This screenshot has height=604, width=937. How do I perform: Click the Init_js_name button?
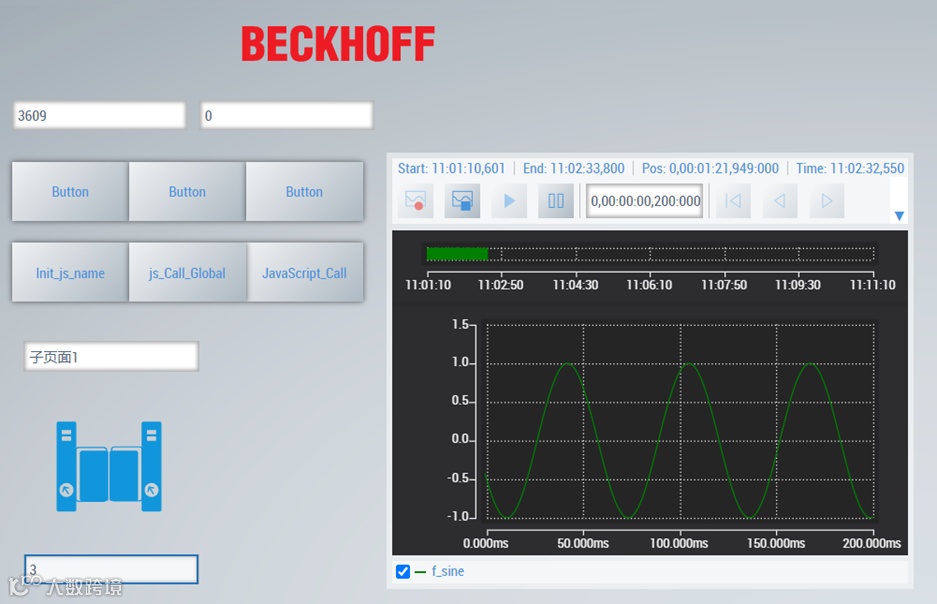point(70,273)
